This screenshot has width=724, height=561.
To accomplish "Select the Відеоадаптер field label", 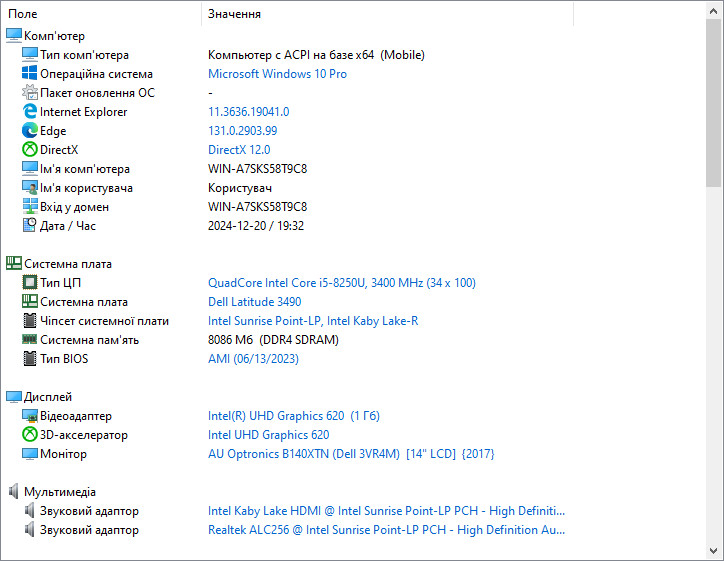I will point(76,416).
